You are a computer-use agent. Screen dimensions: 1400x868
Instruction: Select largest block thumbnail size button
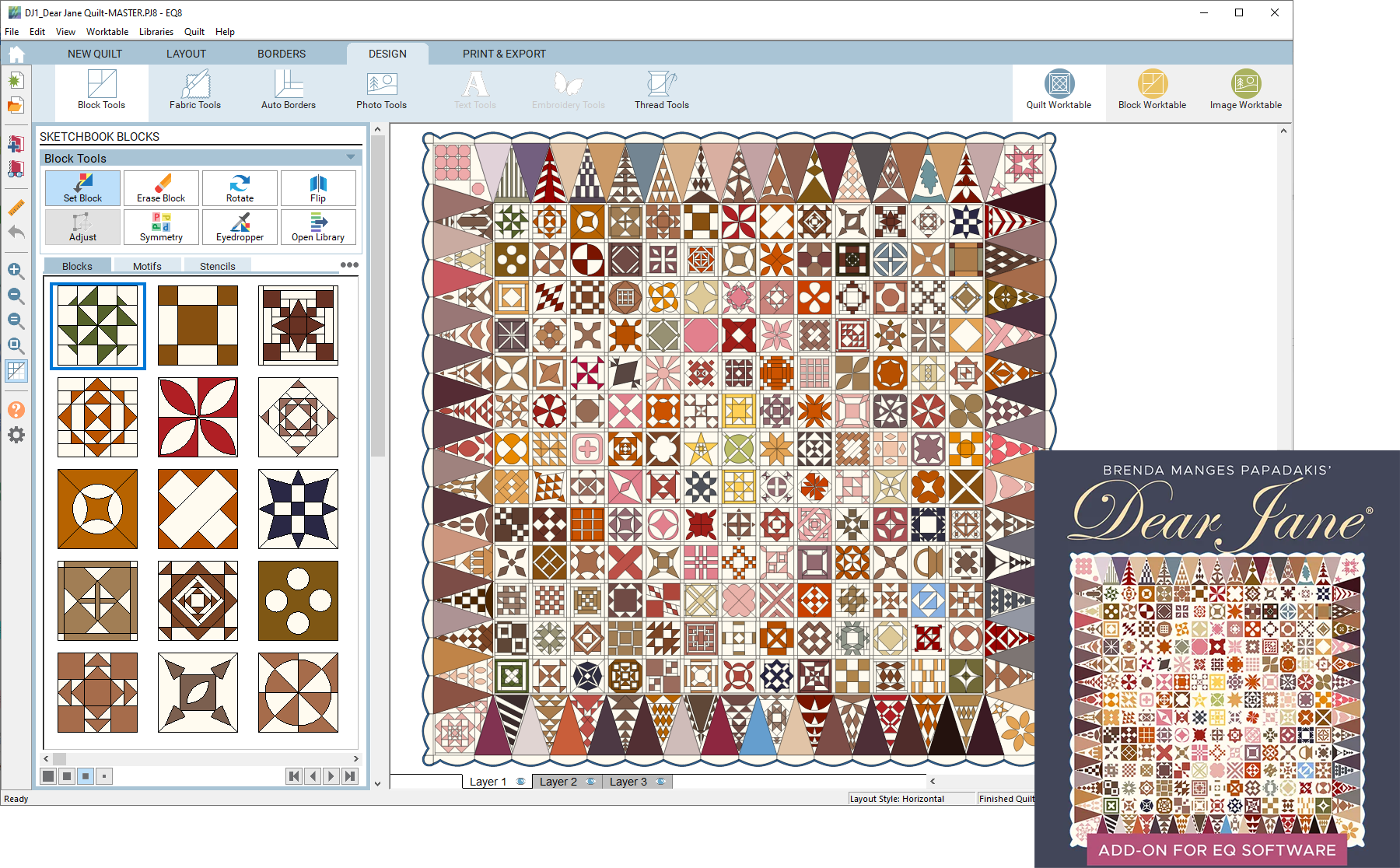click(x=48, y=775)
